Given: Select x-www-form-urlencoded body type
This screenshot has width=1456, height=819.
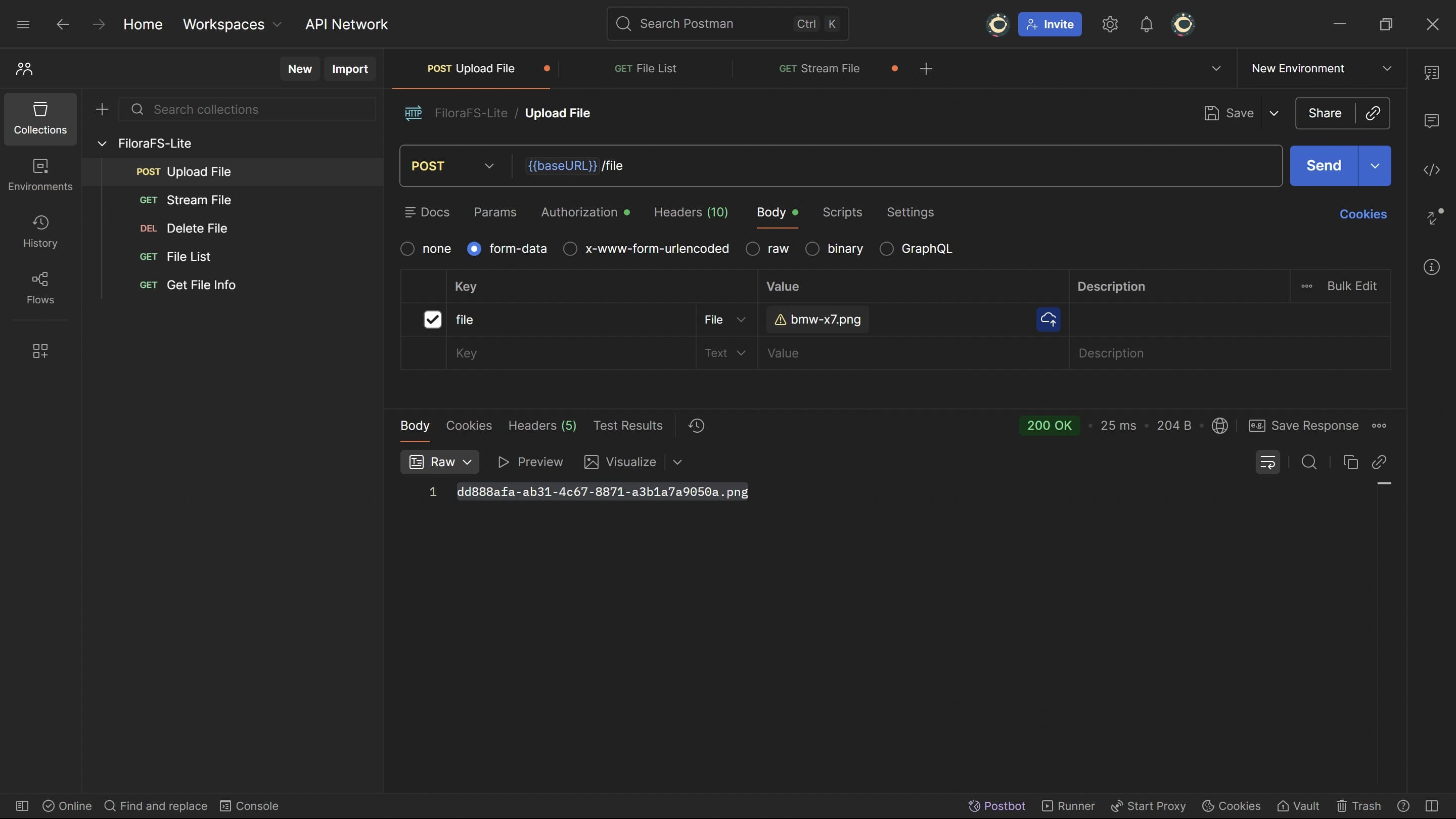Looking at the screenshot, I should pyautogui.click(x=570, y=249).
